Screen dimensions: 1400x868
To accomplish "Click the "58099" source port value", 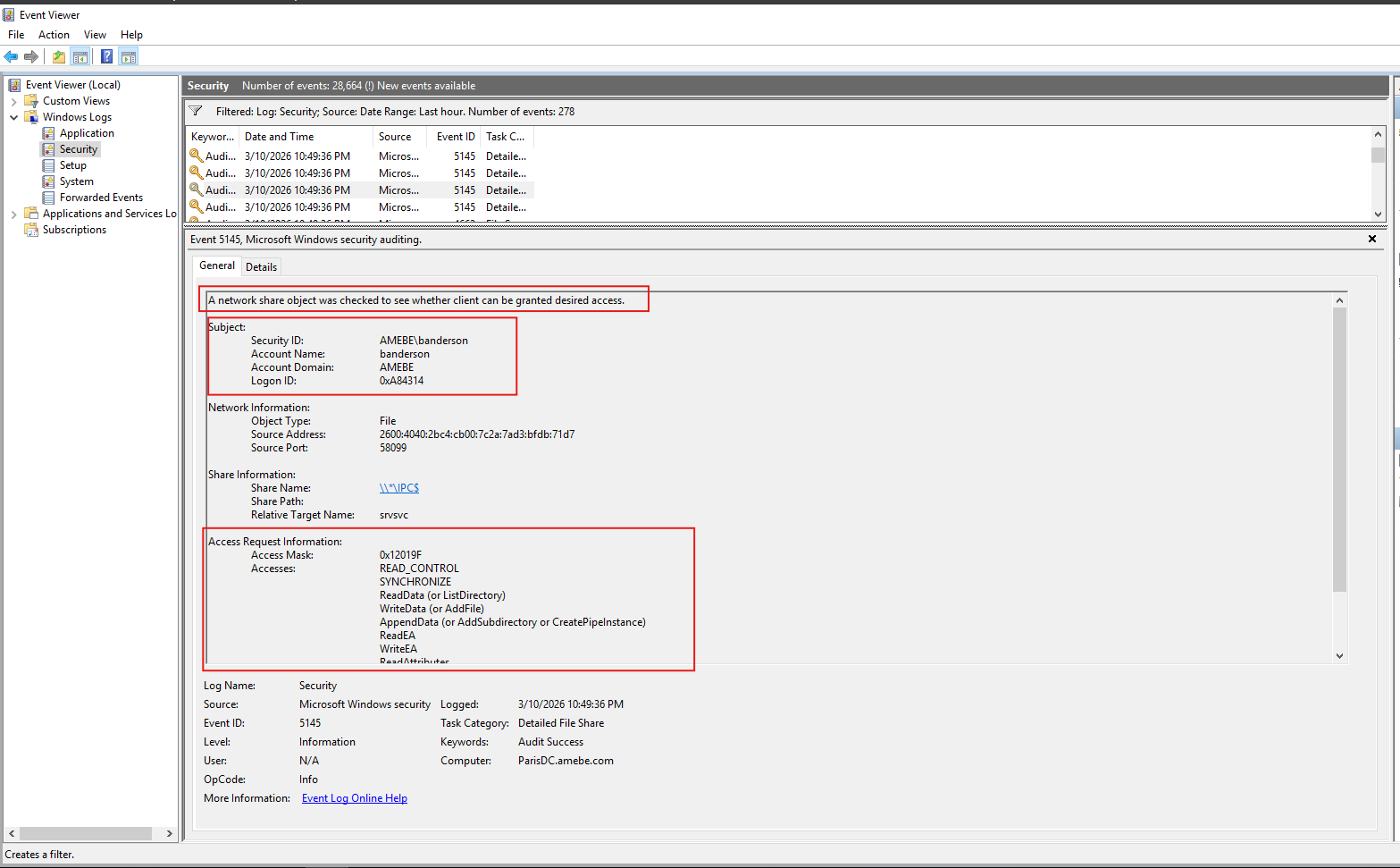I will click(393, 448).
